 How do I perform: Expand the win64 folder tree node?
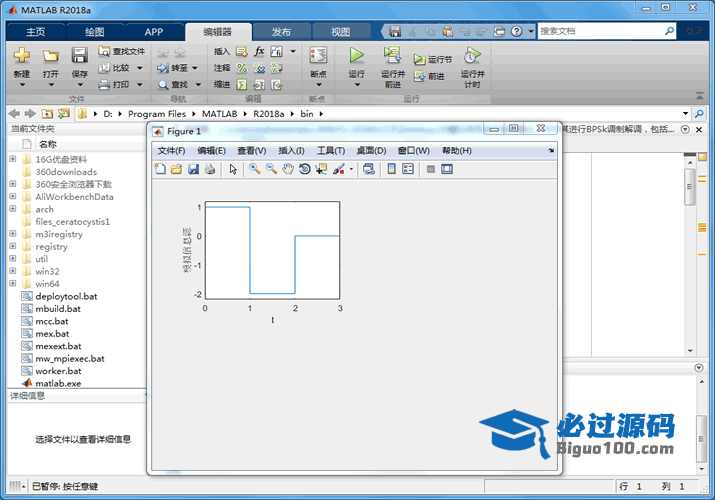(x=13, y=284)
